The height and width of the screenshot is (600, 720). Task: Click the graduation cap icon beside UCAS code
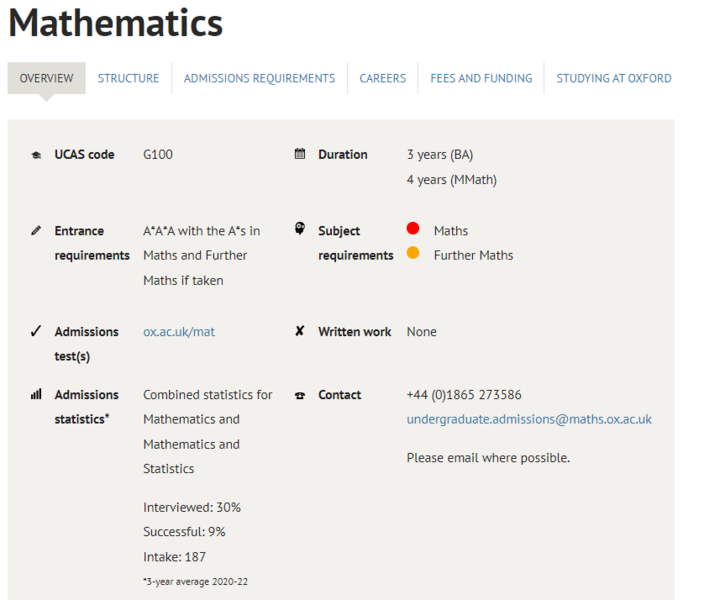[36, 155]
